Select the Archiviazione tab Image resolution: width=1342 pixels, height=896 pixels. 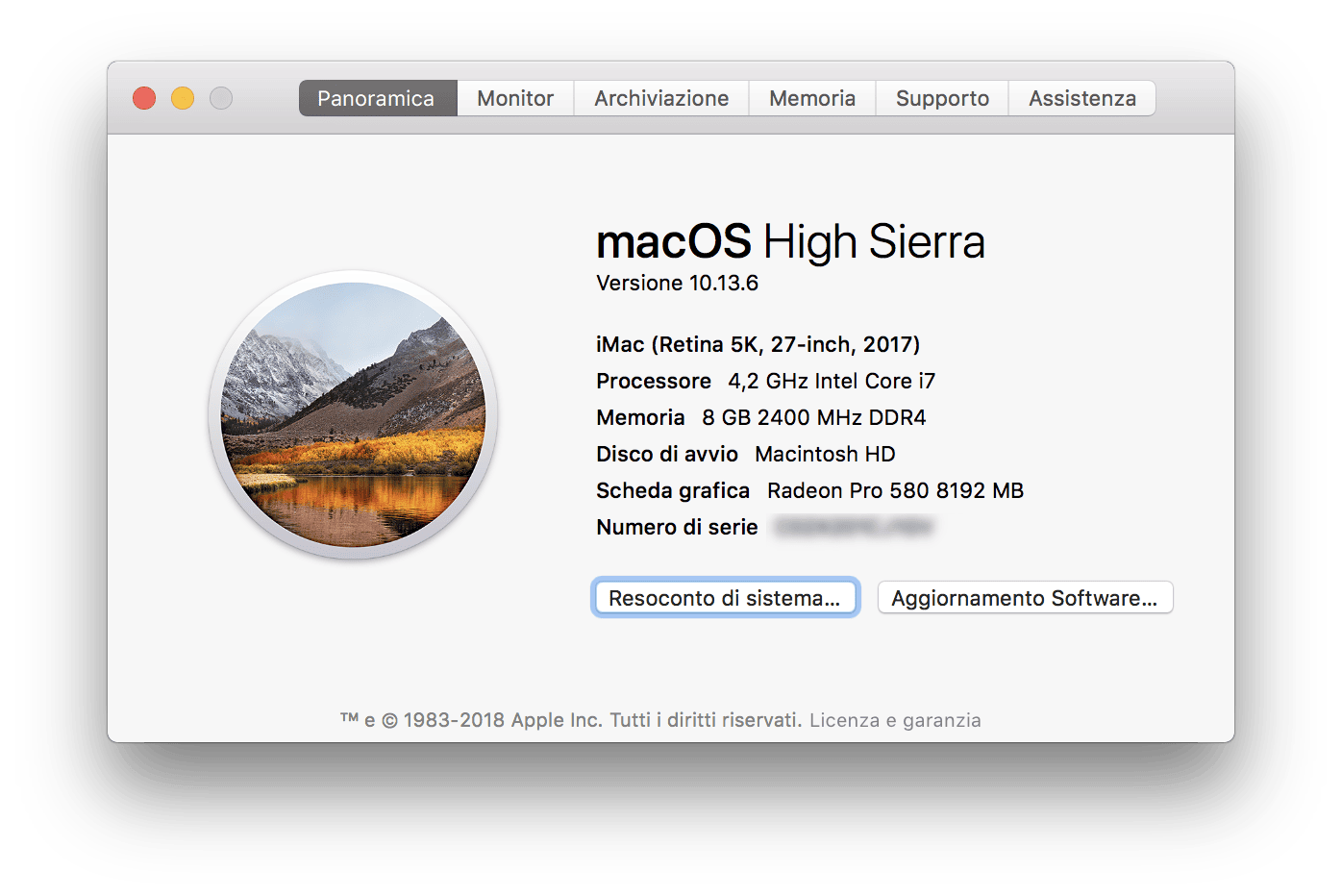pos(661,98)
